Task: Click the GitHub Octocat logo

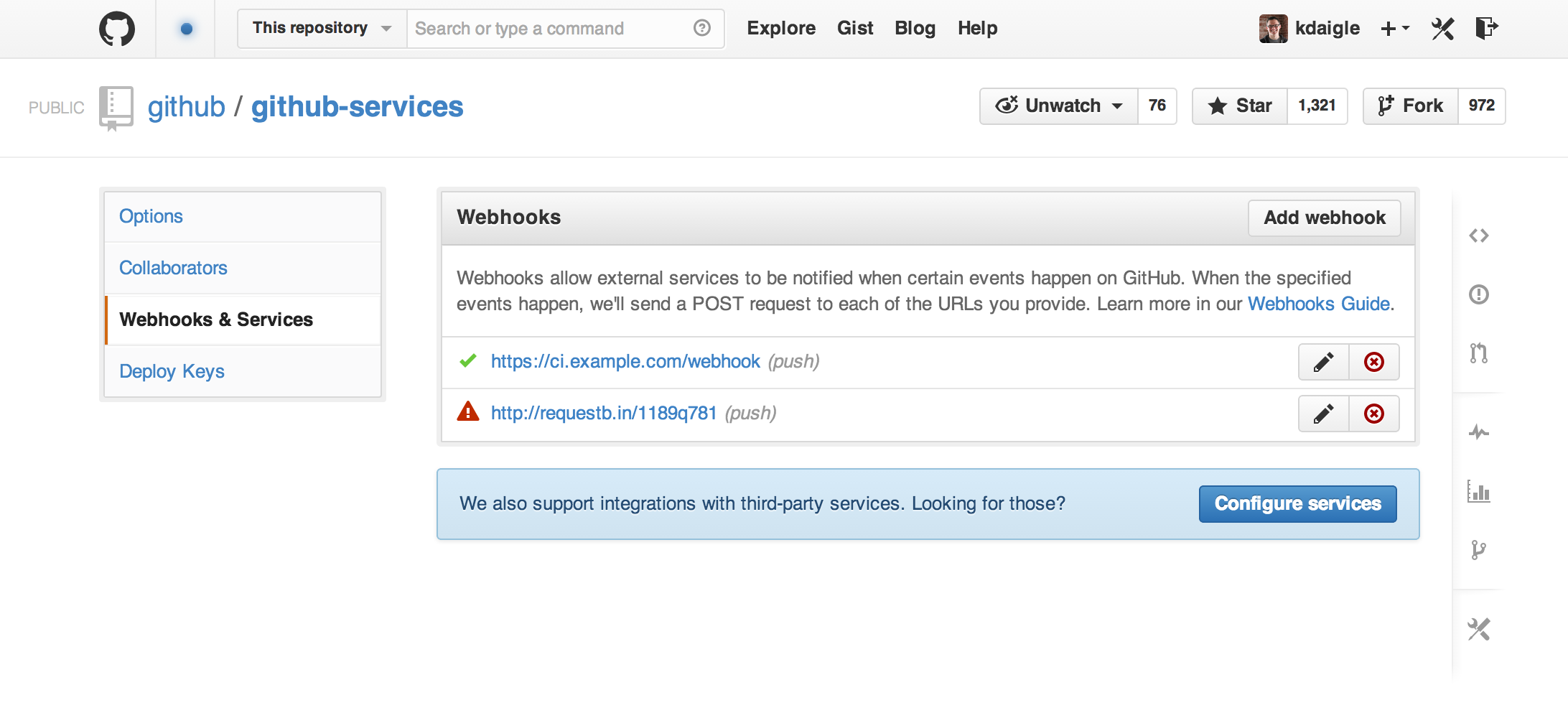Action: coord(116,29)
